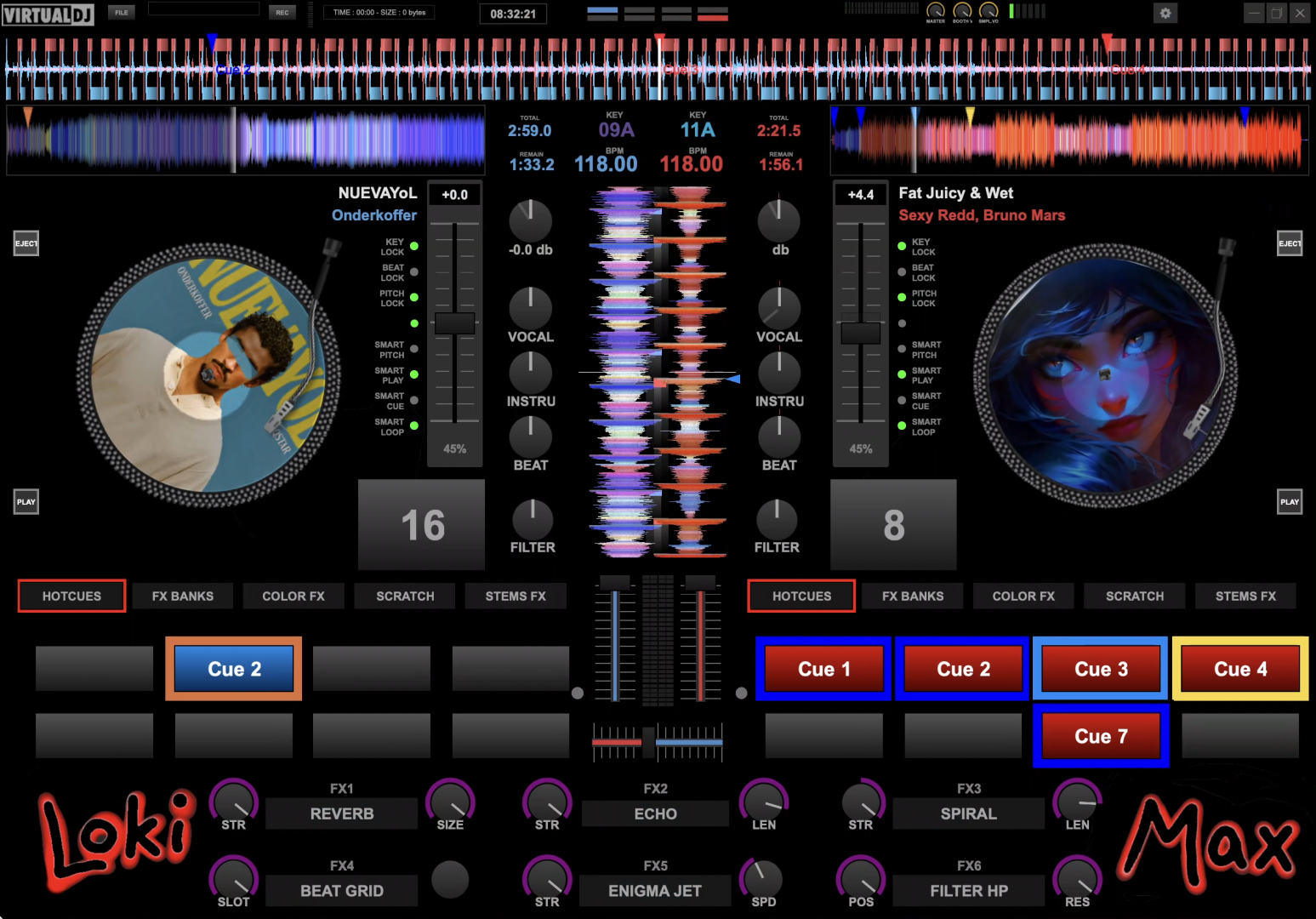Screen dimensions: 1316x919
Task: Toggle KEY LOCK on left deck
Action: click(x=414, y=246)
